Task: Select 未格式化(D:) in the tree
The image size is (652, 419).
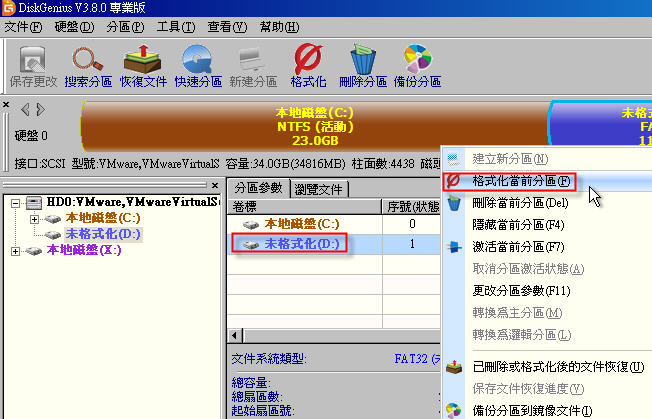Action: pyautogui.click(x=103, y=234)
